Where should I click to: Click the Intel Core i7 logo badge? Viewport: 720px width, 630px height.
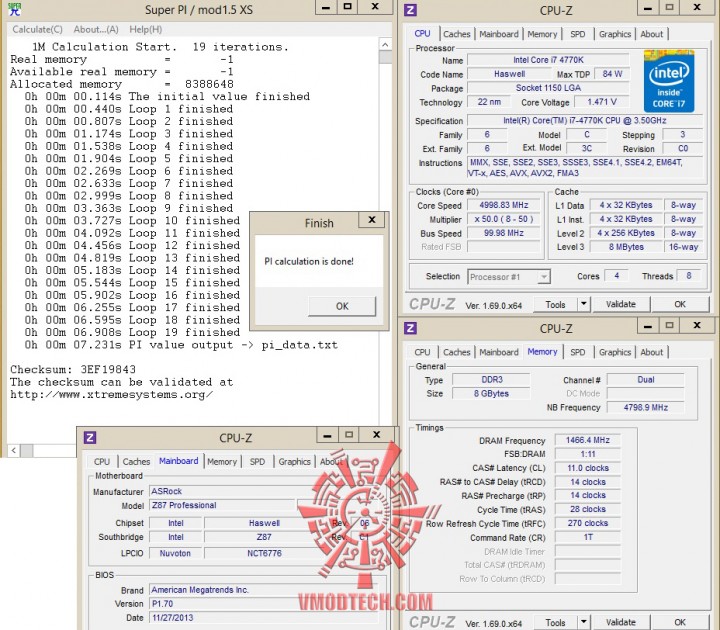point(669,81)
